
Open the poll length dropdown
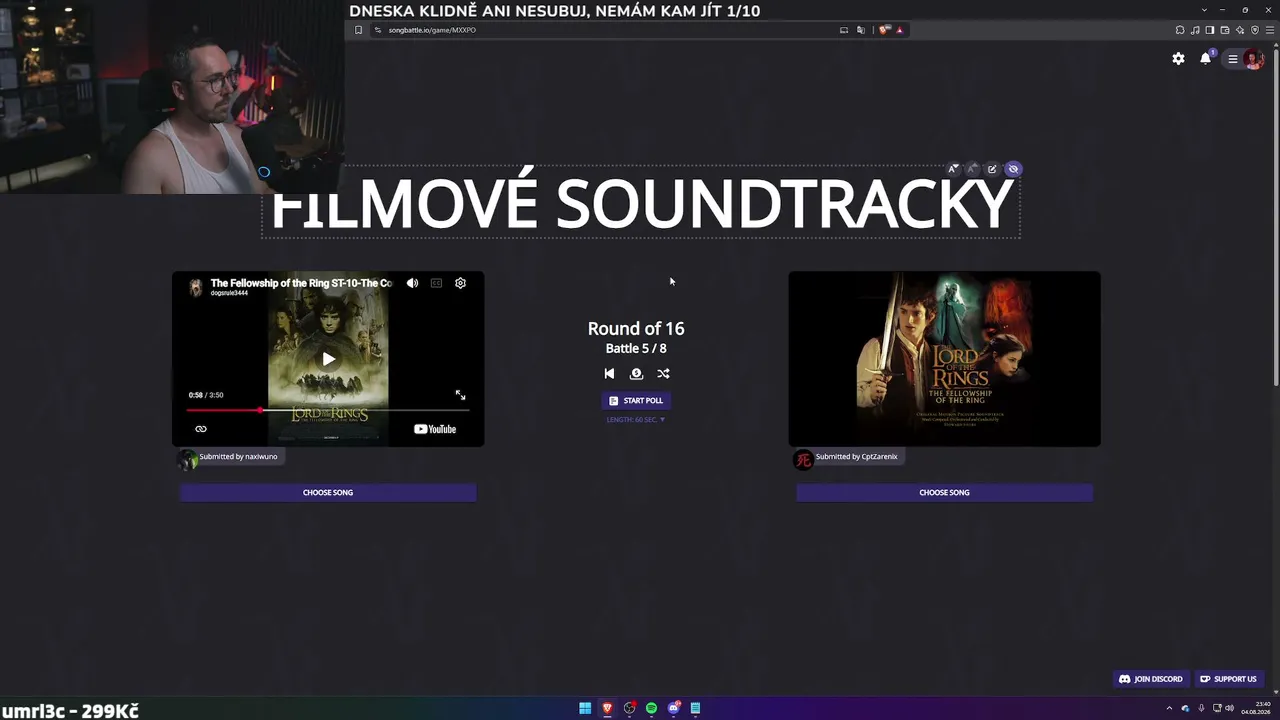point(636,420)
